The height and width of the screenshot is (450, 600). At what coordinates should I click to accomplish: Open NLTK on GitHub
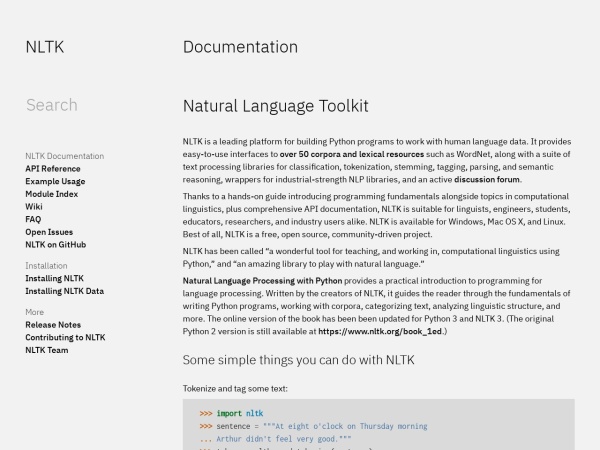click(55, 244)
